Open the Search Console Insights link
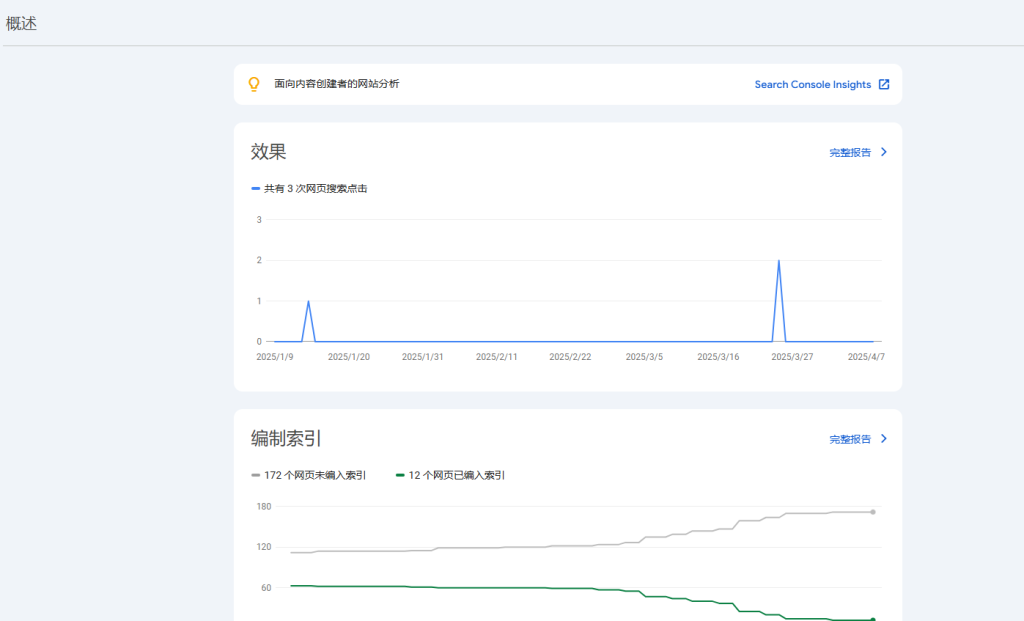The height and width of the screenshot is (621, 1024). click(x=813, y=84)
